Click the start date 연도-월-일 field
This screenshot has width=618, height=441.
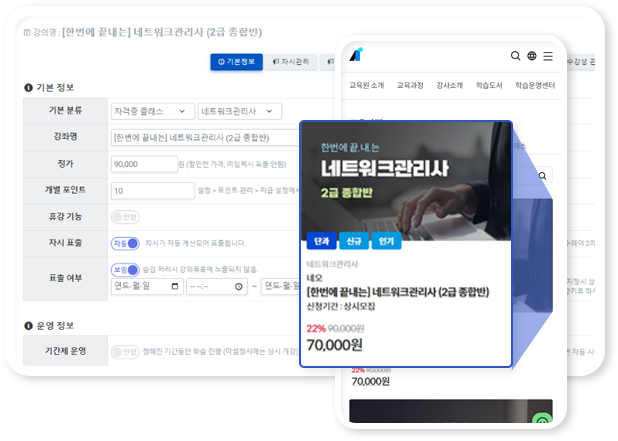[x=147, y=286]
